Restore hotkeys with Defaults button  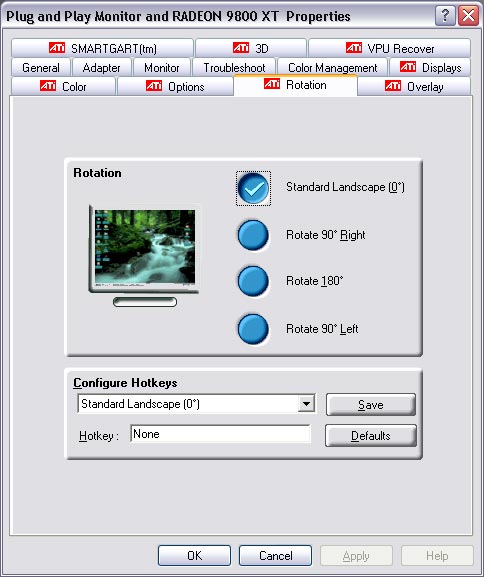point(371,436)
